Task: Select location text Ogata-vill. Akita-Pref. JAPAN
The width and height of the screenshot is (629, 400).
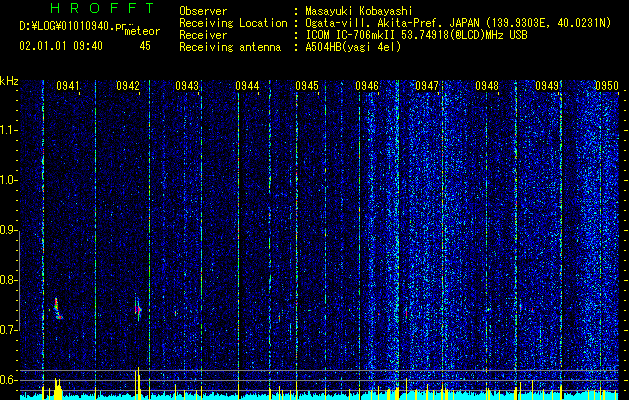Action: pyautogui.click(x=394, y=23)
